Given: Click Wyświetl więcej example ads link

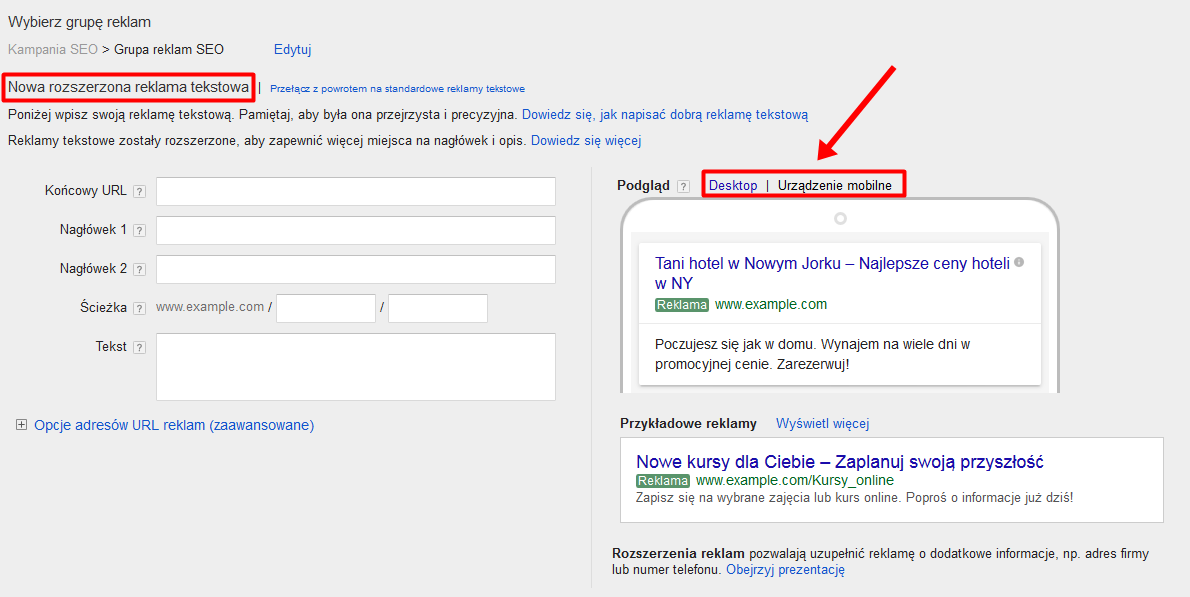Looking at the screenshot, I should (822, 423).
